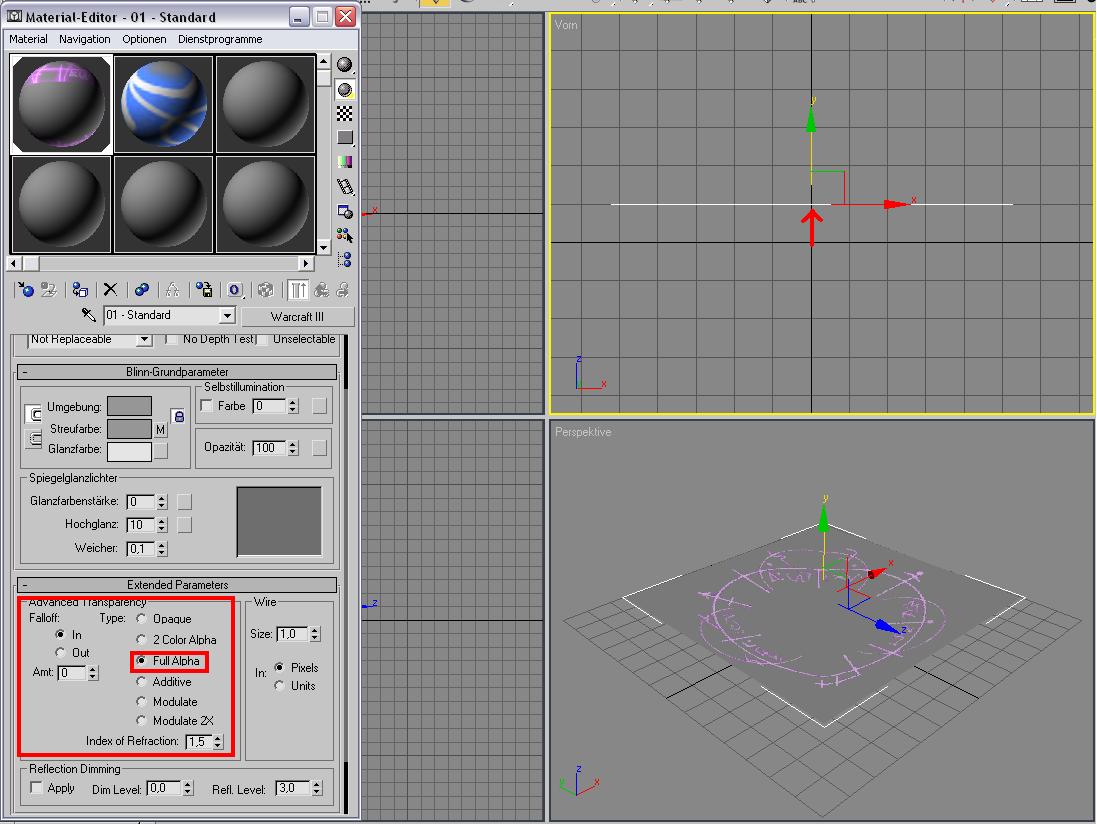
Task: Tick the Apply reflection dimming checkbox
Action: tap(36, 788)
